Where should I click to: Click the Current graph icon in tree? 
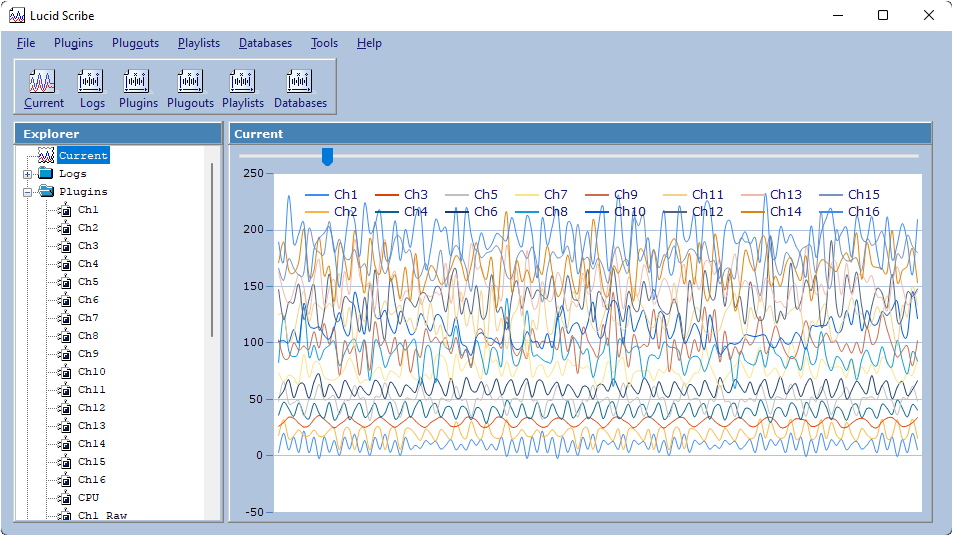coord(46,156)
